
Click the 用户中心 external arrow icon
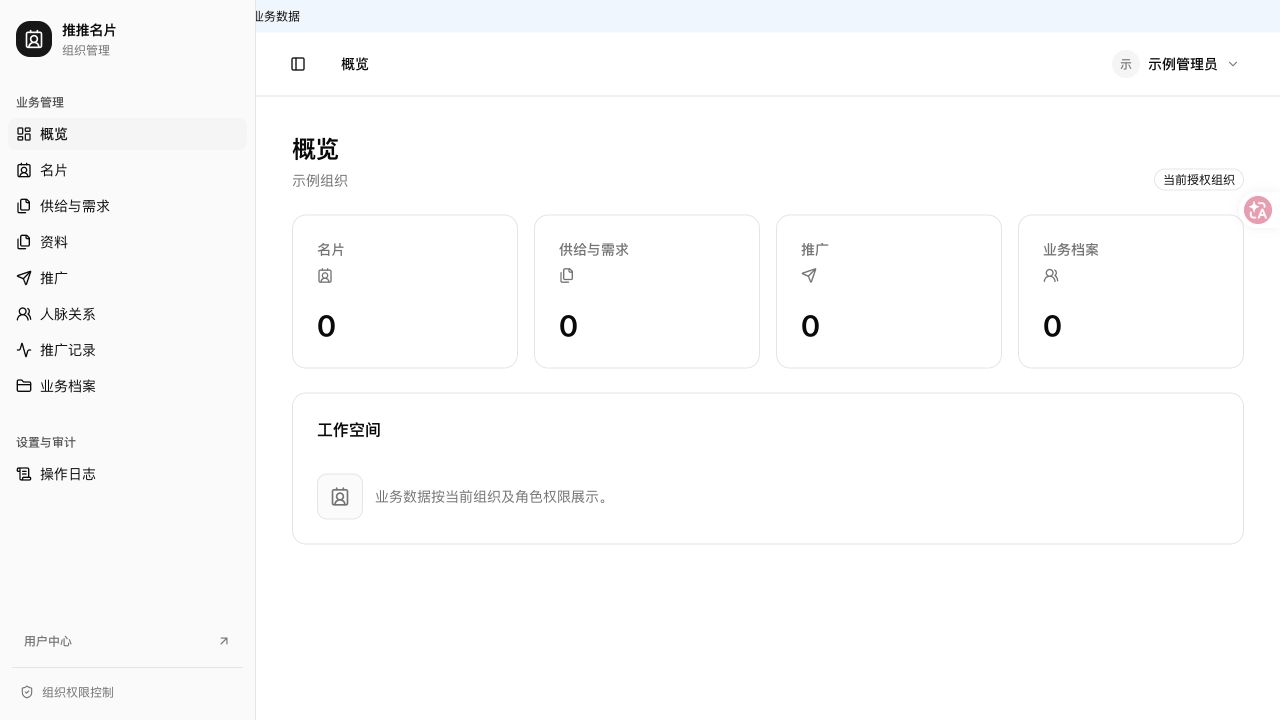coord(224,641)
